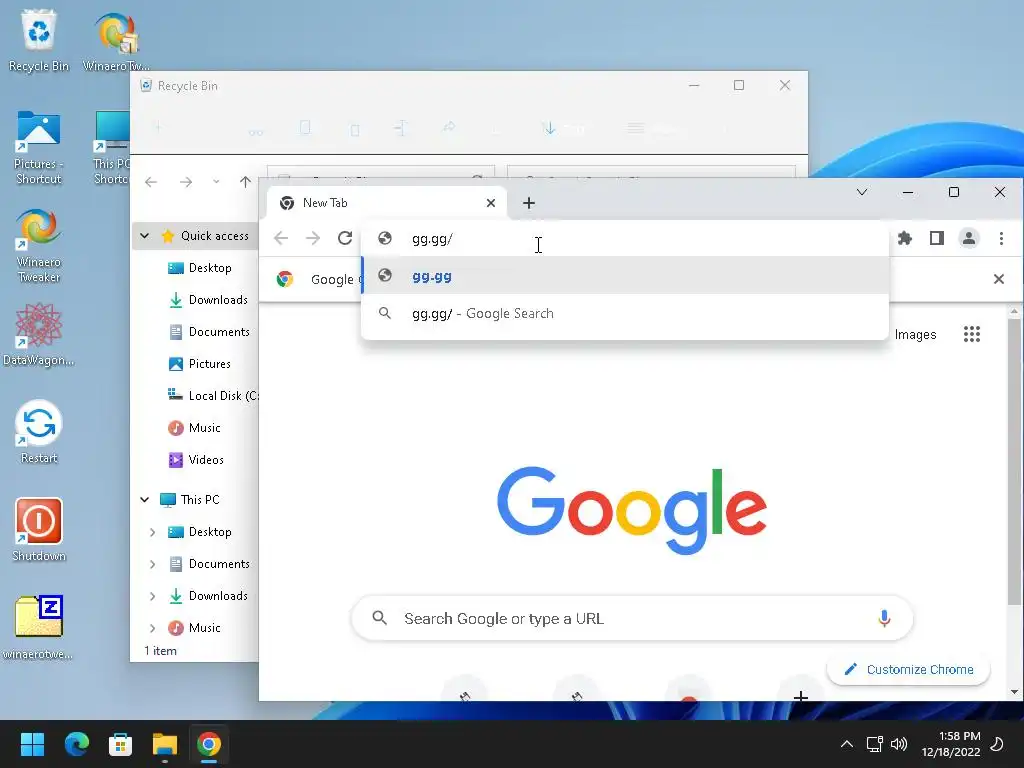Choose the gg-gg autocomplete suggestion

(x=625, y=276)
